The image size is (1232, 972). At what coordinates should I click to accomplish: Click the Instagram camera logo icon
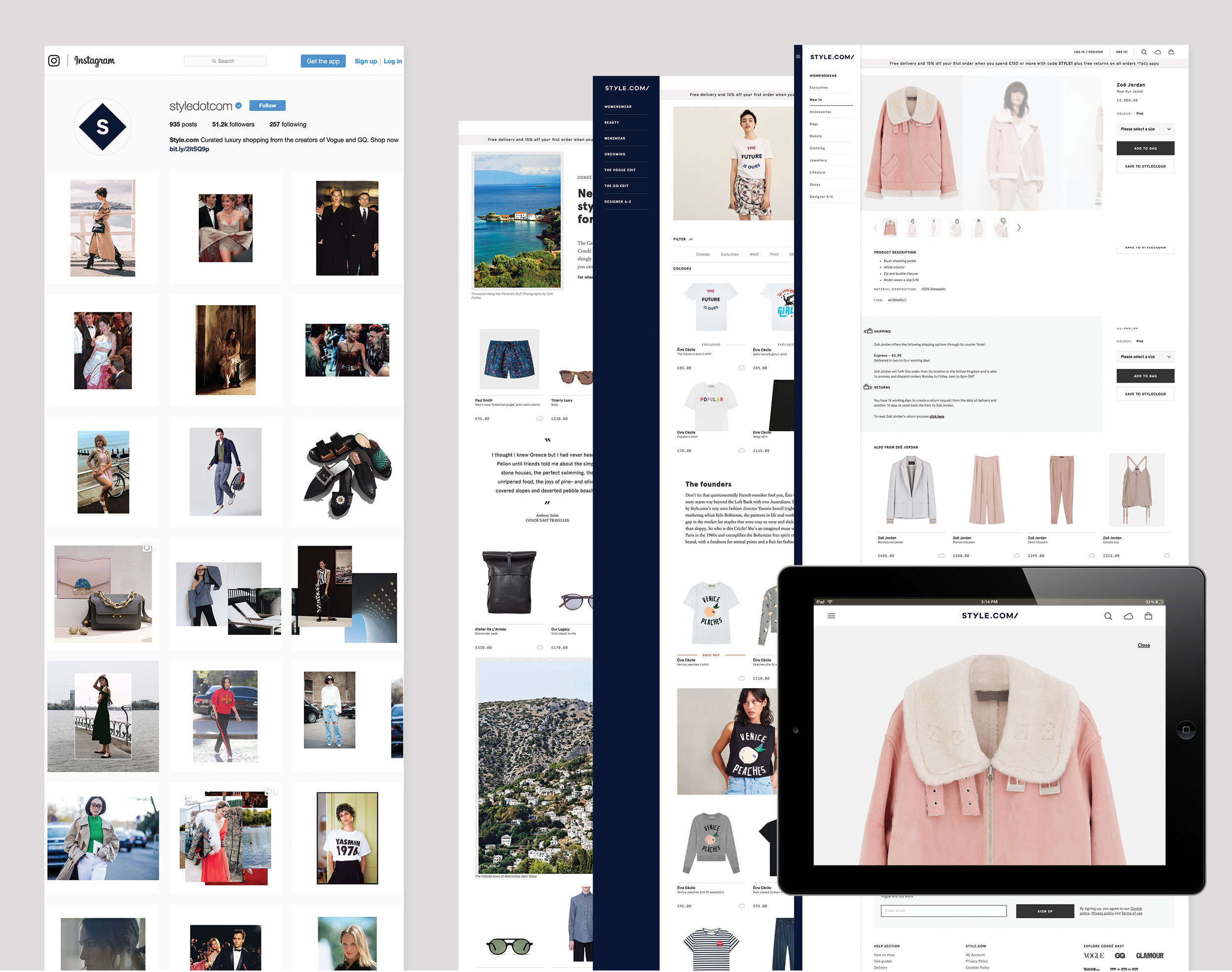54,60
